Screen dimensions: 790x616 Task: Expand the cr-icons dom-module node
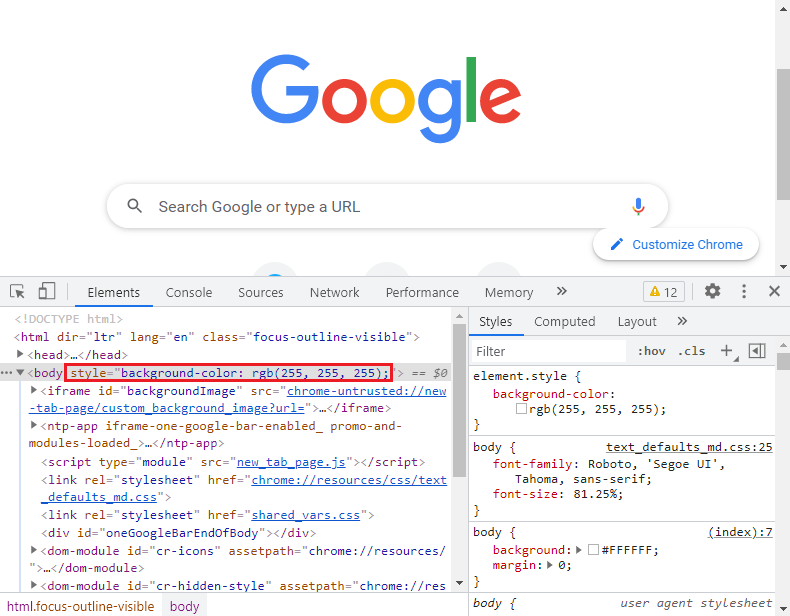point(34,550)
